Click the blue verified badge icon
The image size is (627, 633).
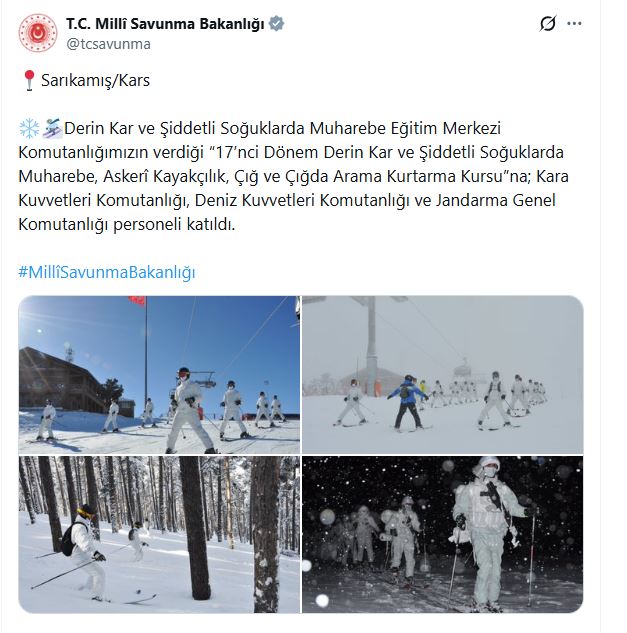coord(277,24)
